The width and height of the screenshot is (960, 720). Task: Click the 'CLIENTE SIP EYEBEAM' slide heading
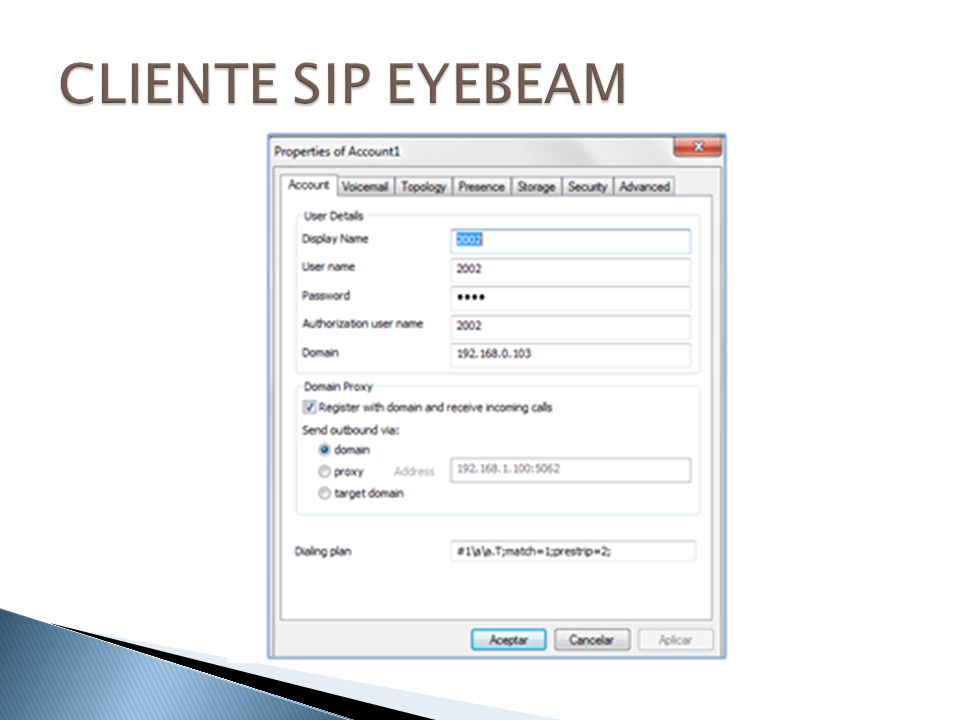343,84
